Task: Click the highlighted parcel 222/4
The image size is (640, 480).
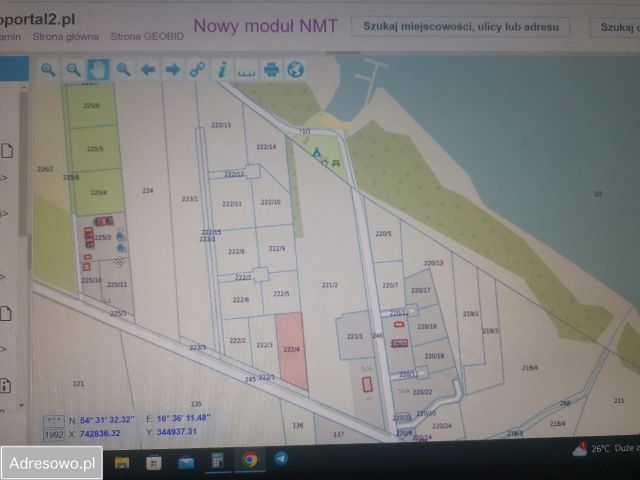Action: point(291,349)
